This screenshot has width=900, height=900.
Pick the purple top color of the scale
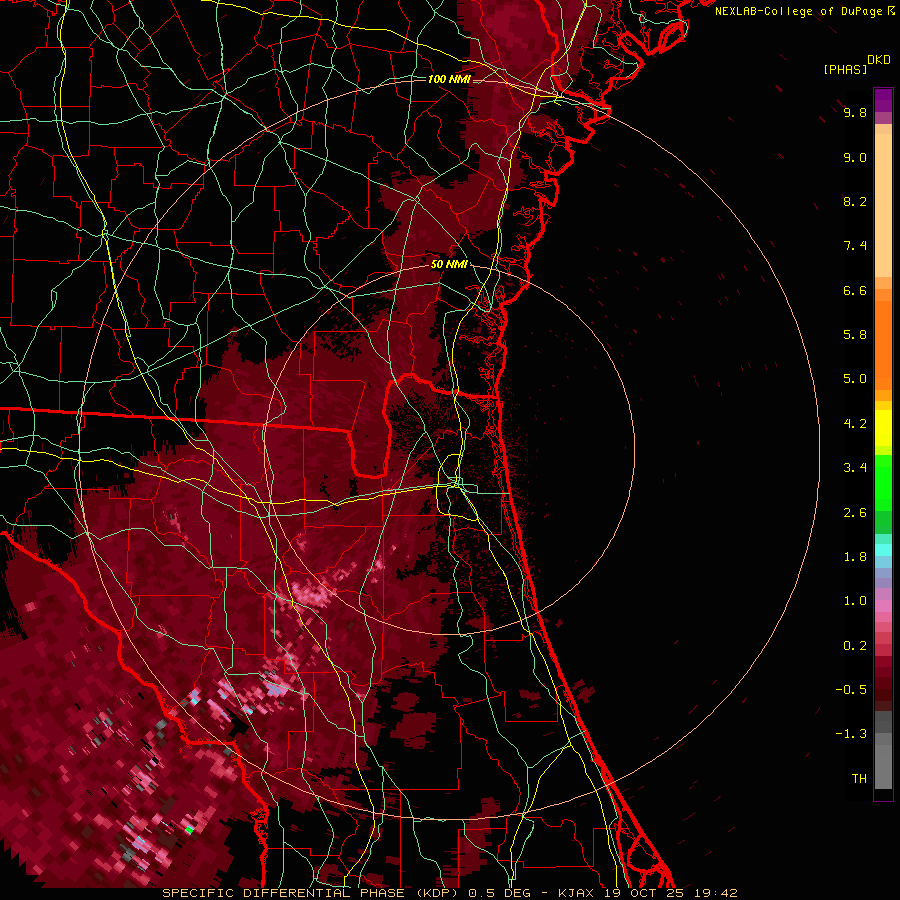(x=883, y=100)
